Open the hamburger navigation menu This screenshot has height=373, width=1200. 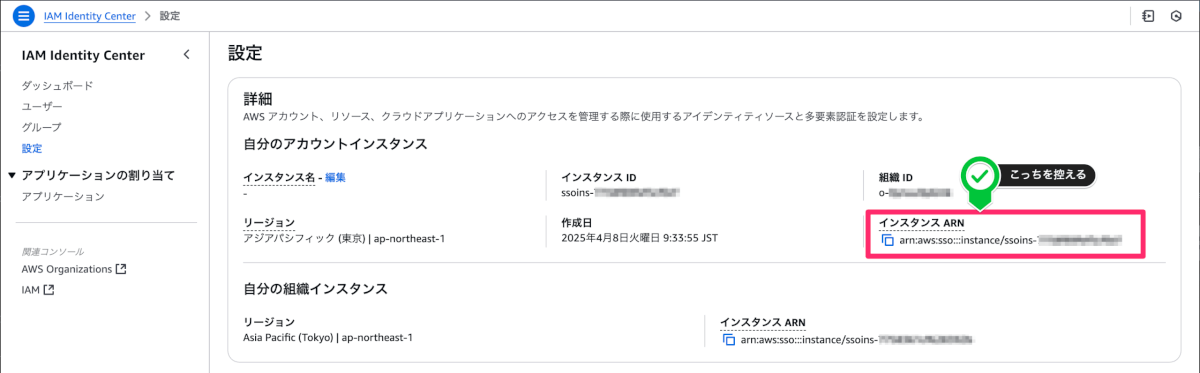(24, 16)
